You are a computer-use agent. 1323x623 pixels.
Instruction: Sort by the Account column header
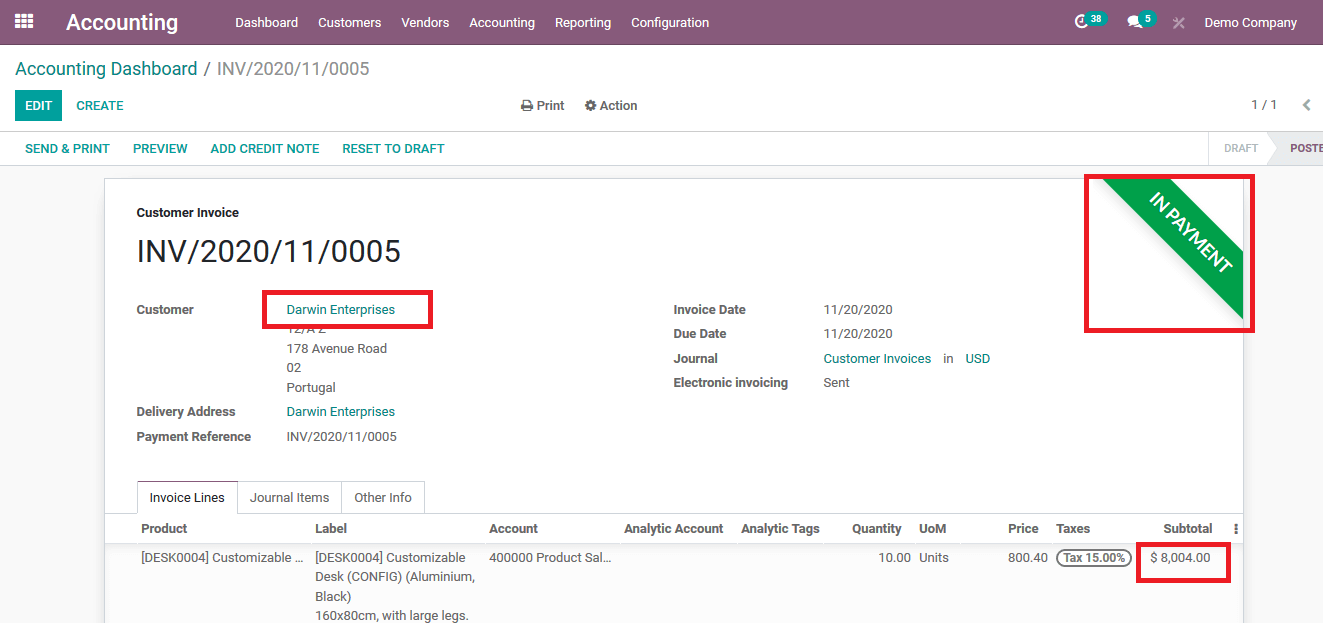coord(513,529)
